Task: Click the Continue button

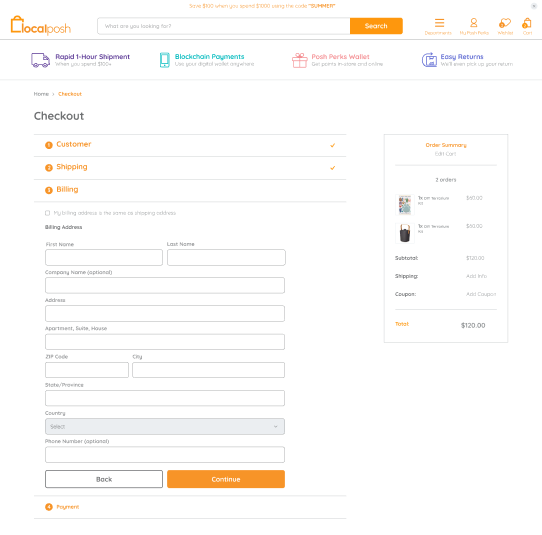Action: (226, 479)
